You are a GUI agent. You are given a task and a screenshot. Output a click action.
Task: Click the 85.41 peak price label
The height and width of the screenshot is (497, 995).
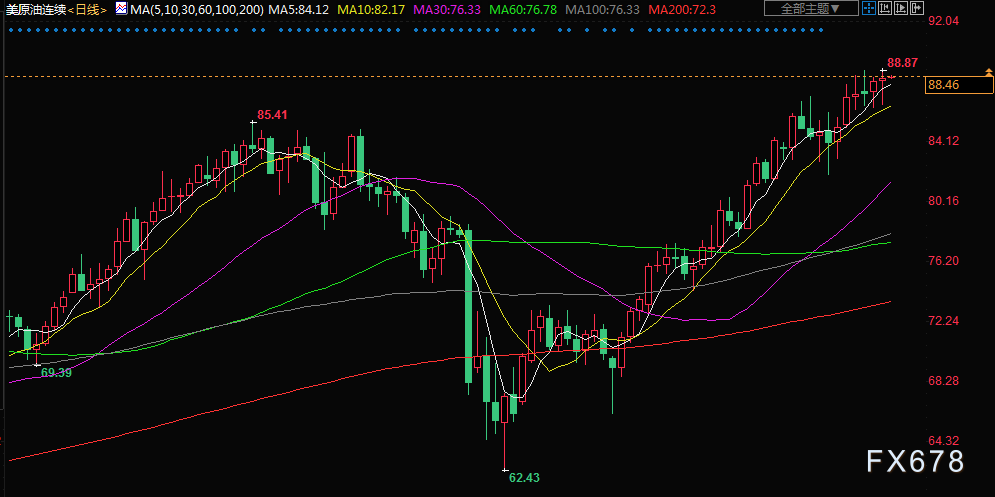pos(272,115)
